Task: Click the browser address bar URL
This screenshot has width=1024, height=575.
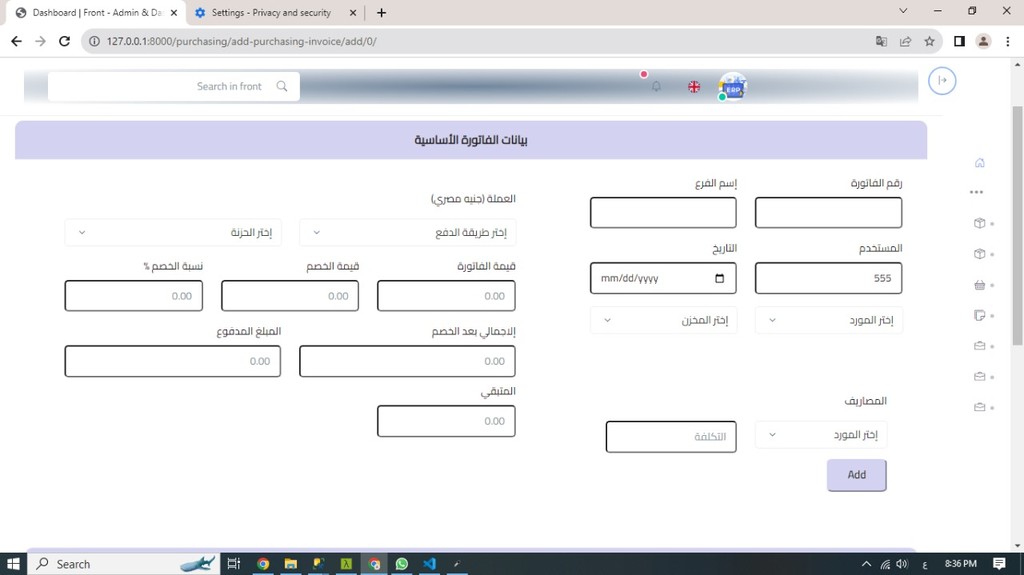Action: (x=242, y=41)
